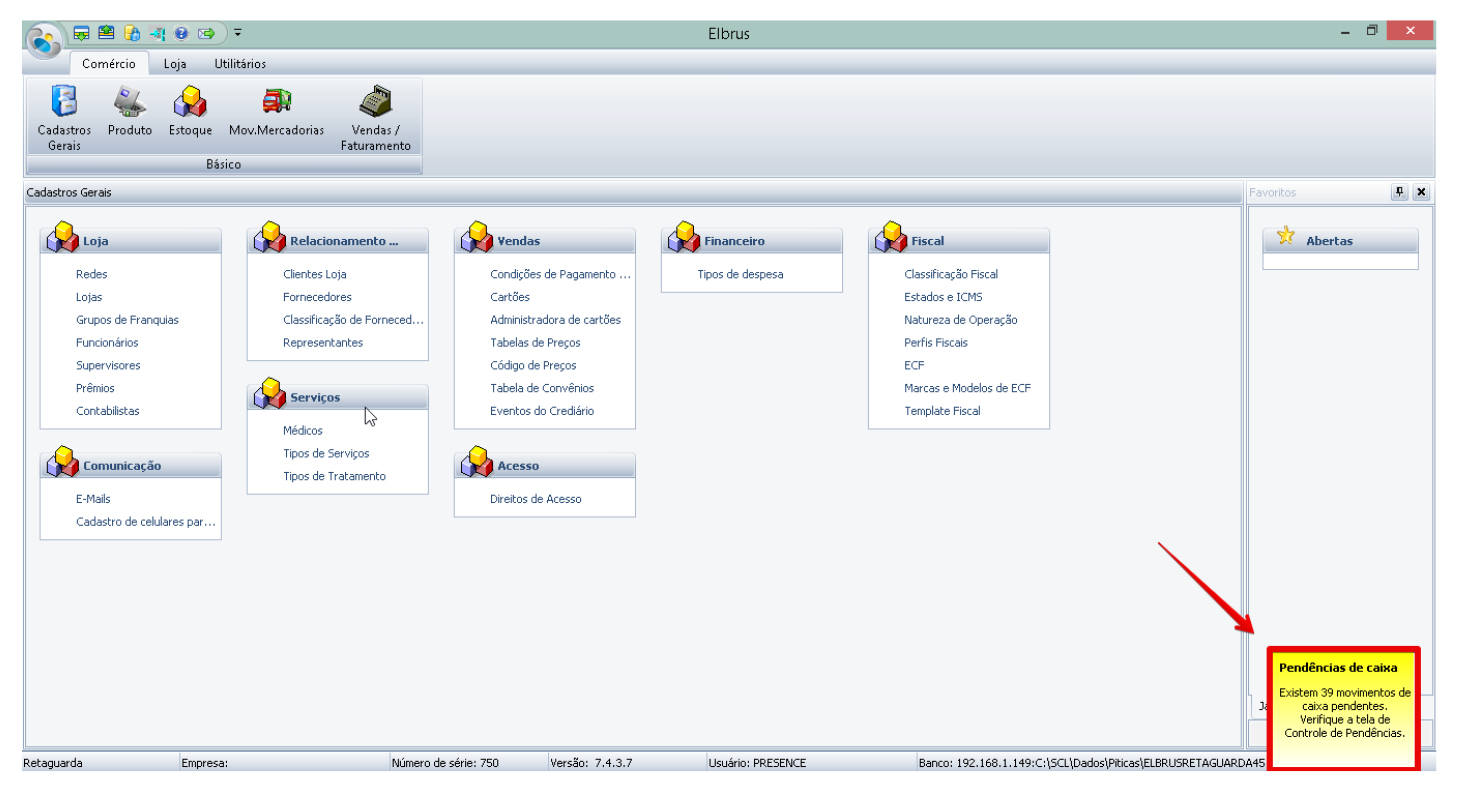
Task: Open the Estoque module icon
Action: [x=190, y=112]
